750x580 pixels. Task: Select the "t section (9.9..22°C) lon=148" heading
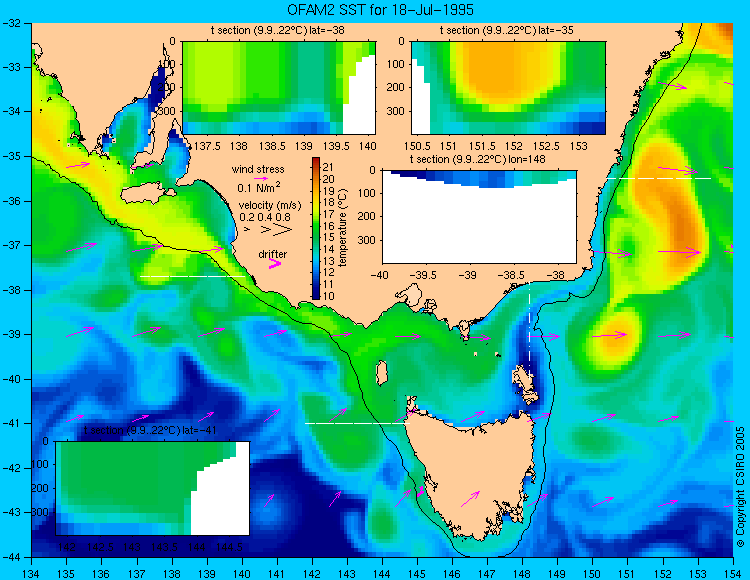477,159
